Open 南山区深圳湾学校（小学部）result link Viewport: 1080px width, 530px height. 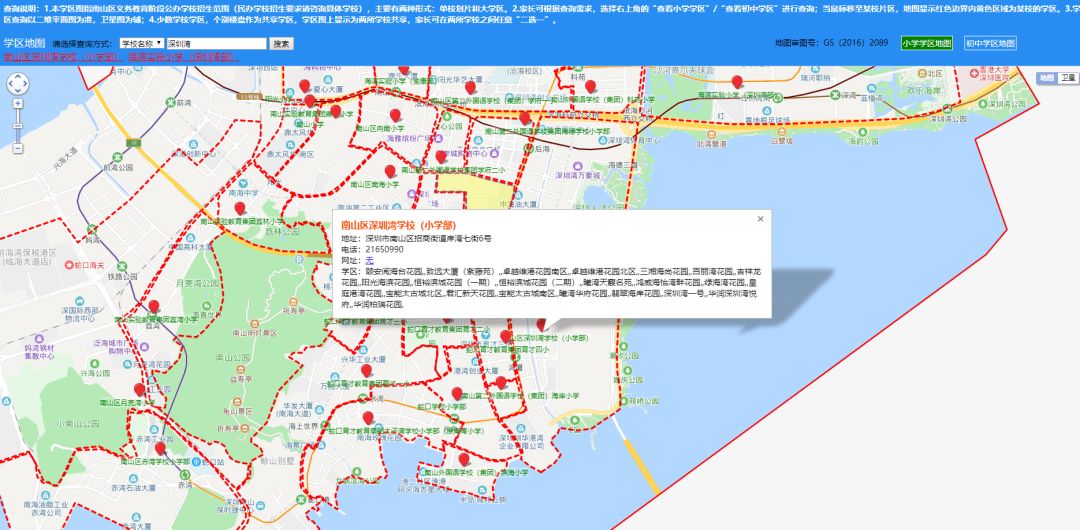[x=60, y=57]
